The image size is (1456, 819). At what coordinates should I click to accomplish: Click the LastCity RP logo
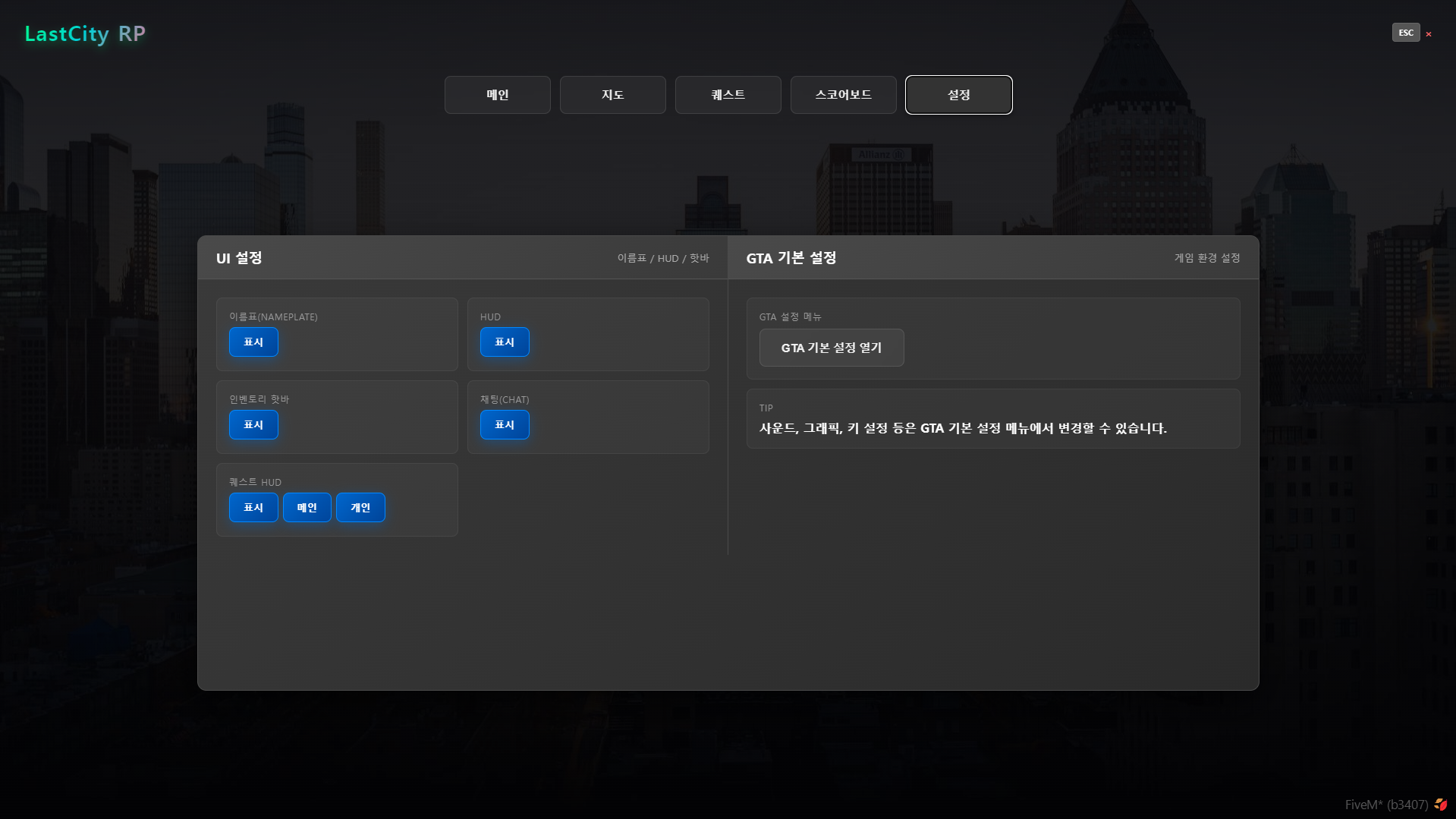point(85,34)
